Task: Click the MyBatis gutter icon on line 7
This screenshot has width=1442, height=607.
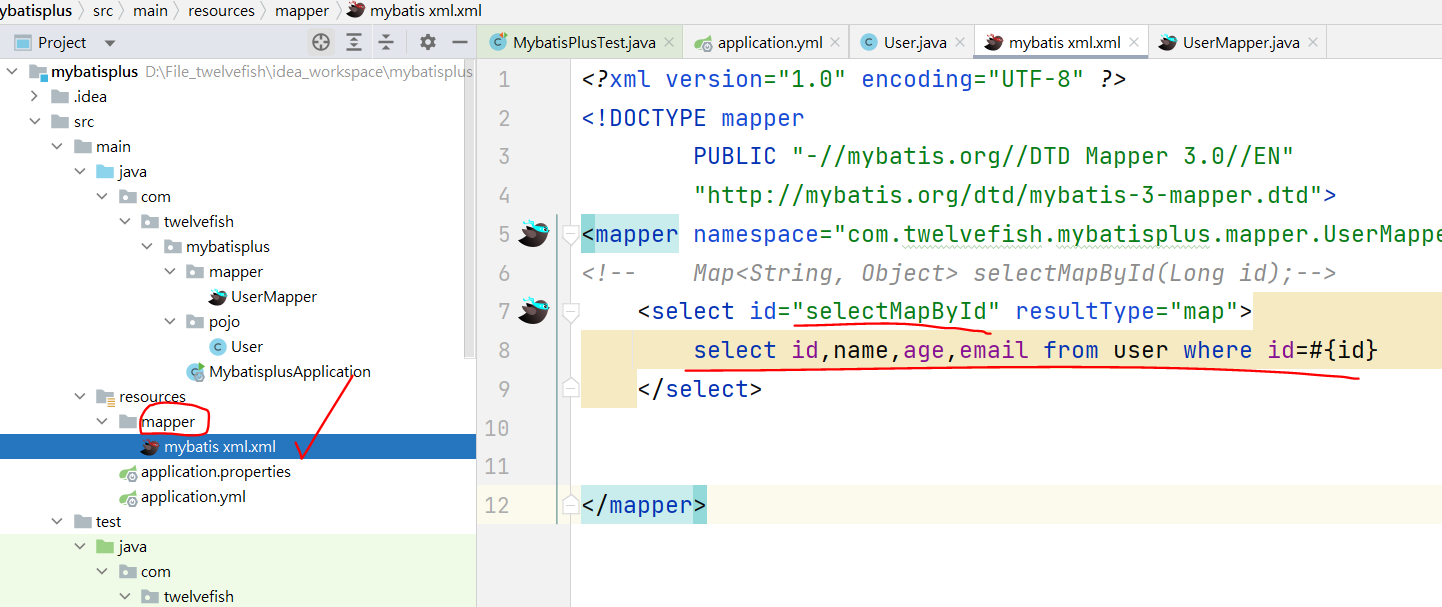Action: 533,311
